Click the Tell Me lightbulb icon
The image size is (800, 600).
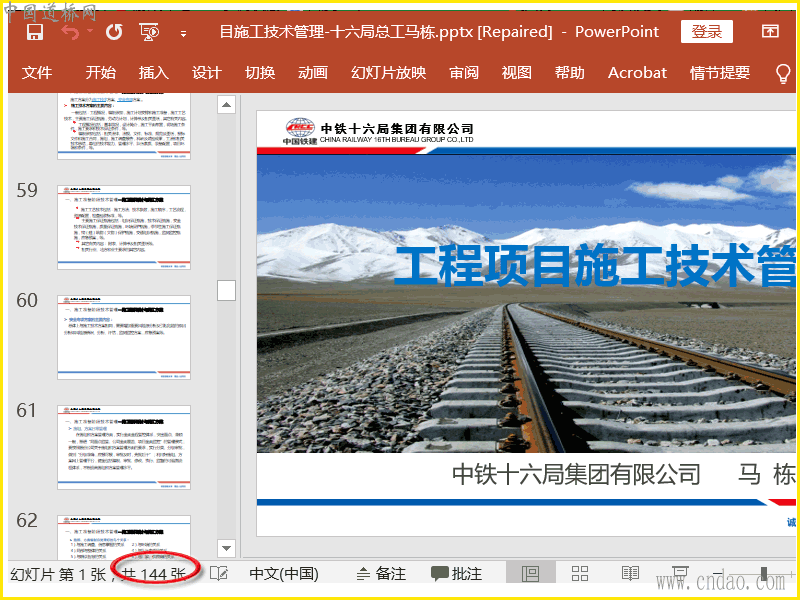783,73
